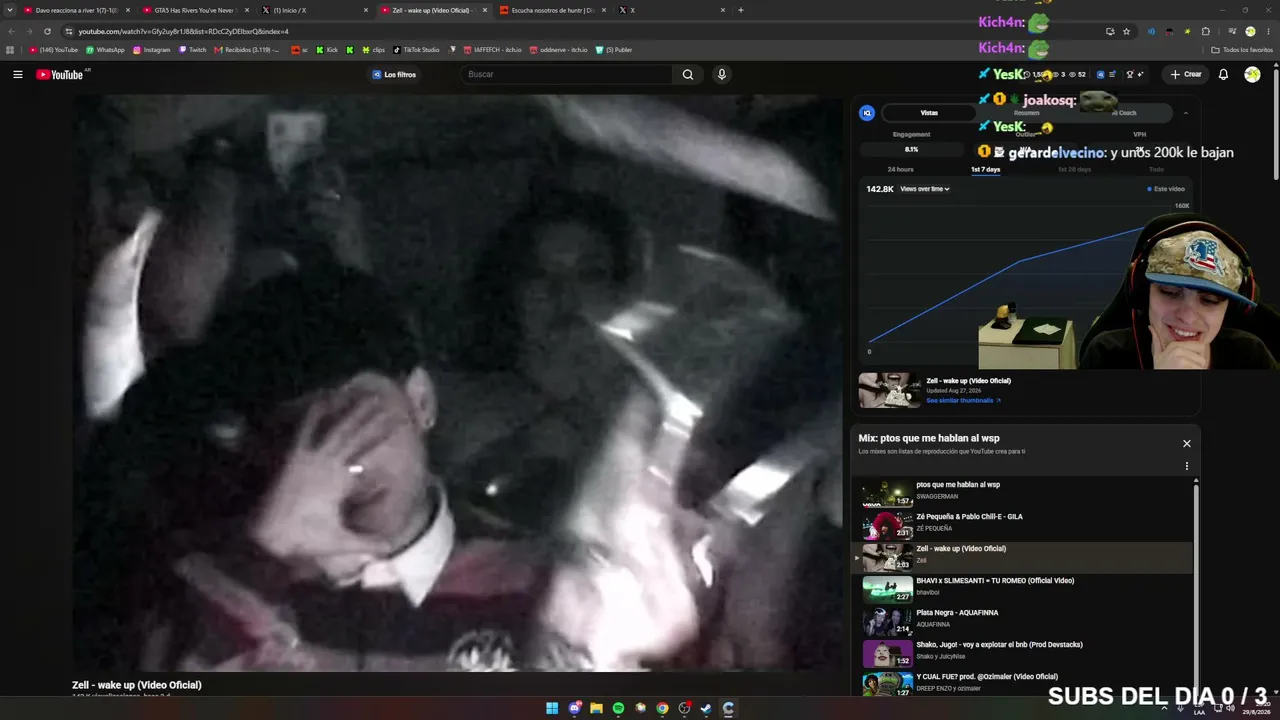
Task: Close the Mix playlist panel
Action: point(1187,443)
